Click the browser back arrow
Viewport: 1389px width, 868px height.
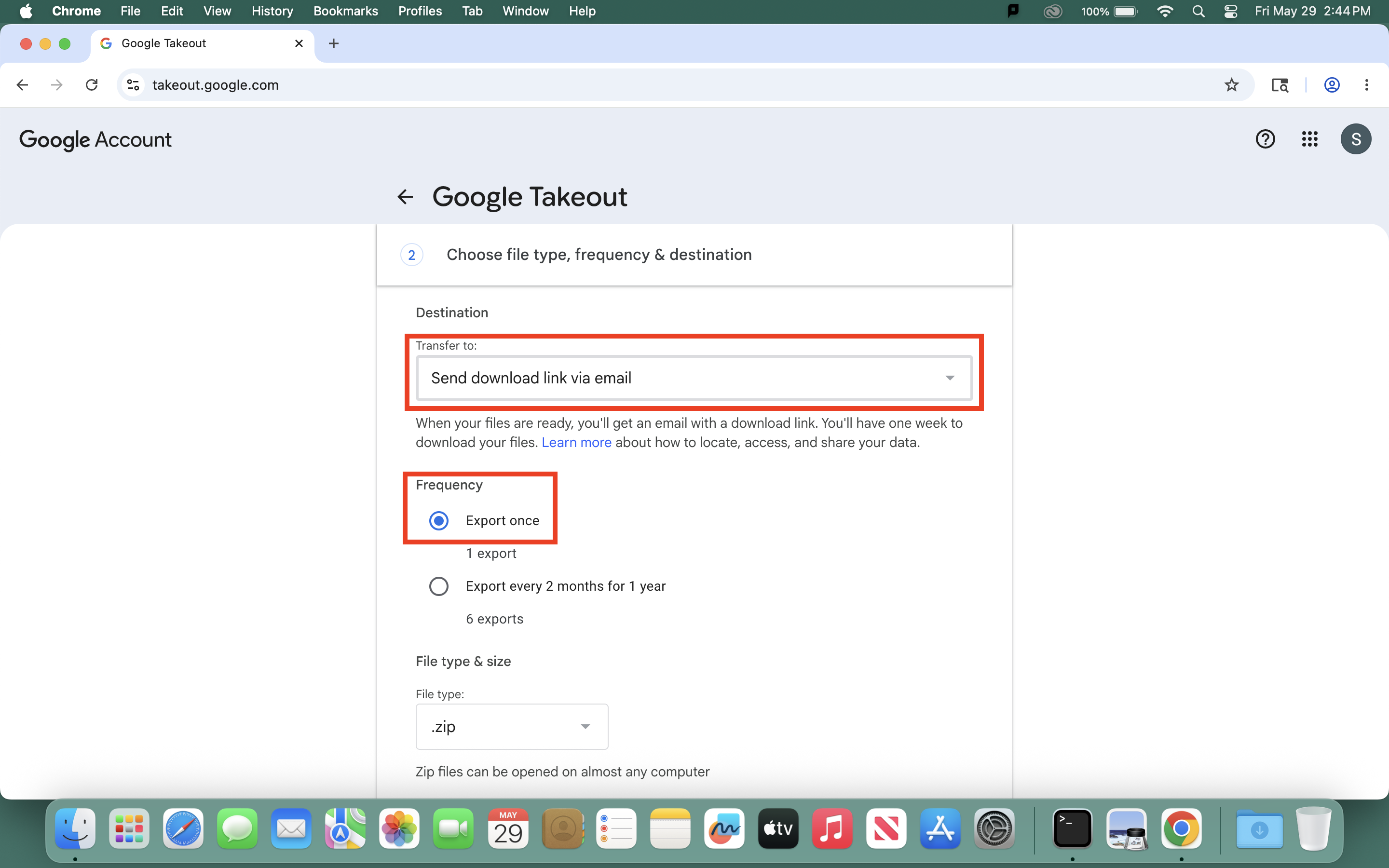point(22,85)
